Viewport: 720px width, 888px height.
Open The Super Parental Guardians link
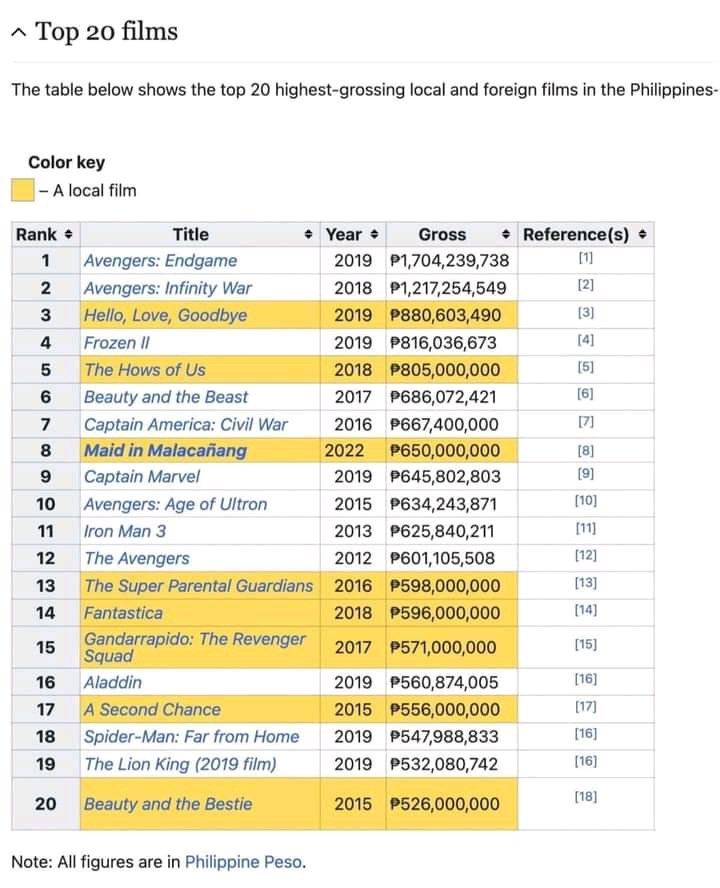point(198,586)
